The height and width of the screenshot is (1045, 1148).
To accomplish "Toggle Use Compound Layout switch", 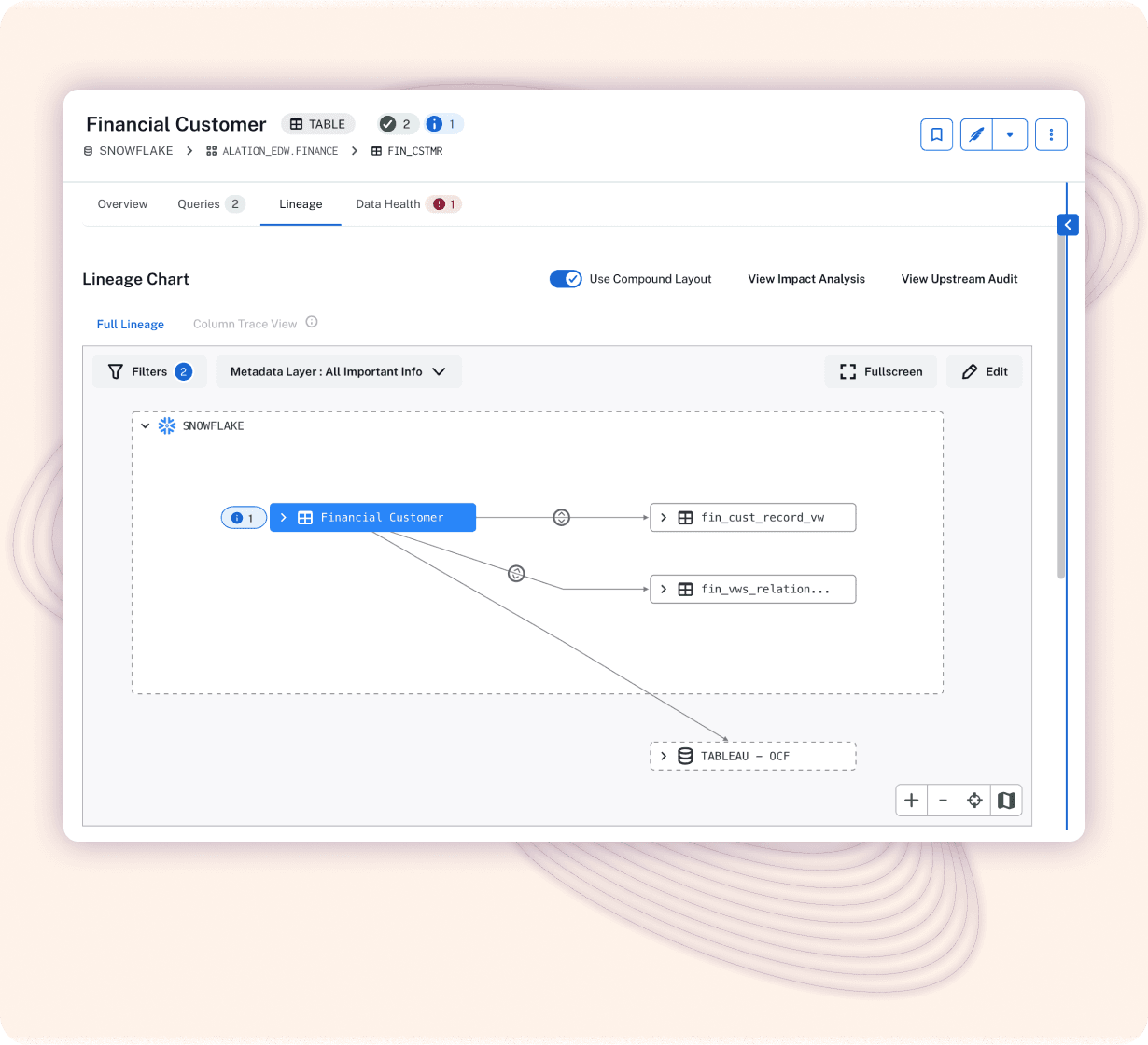I will [566, 279].
